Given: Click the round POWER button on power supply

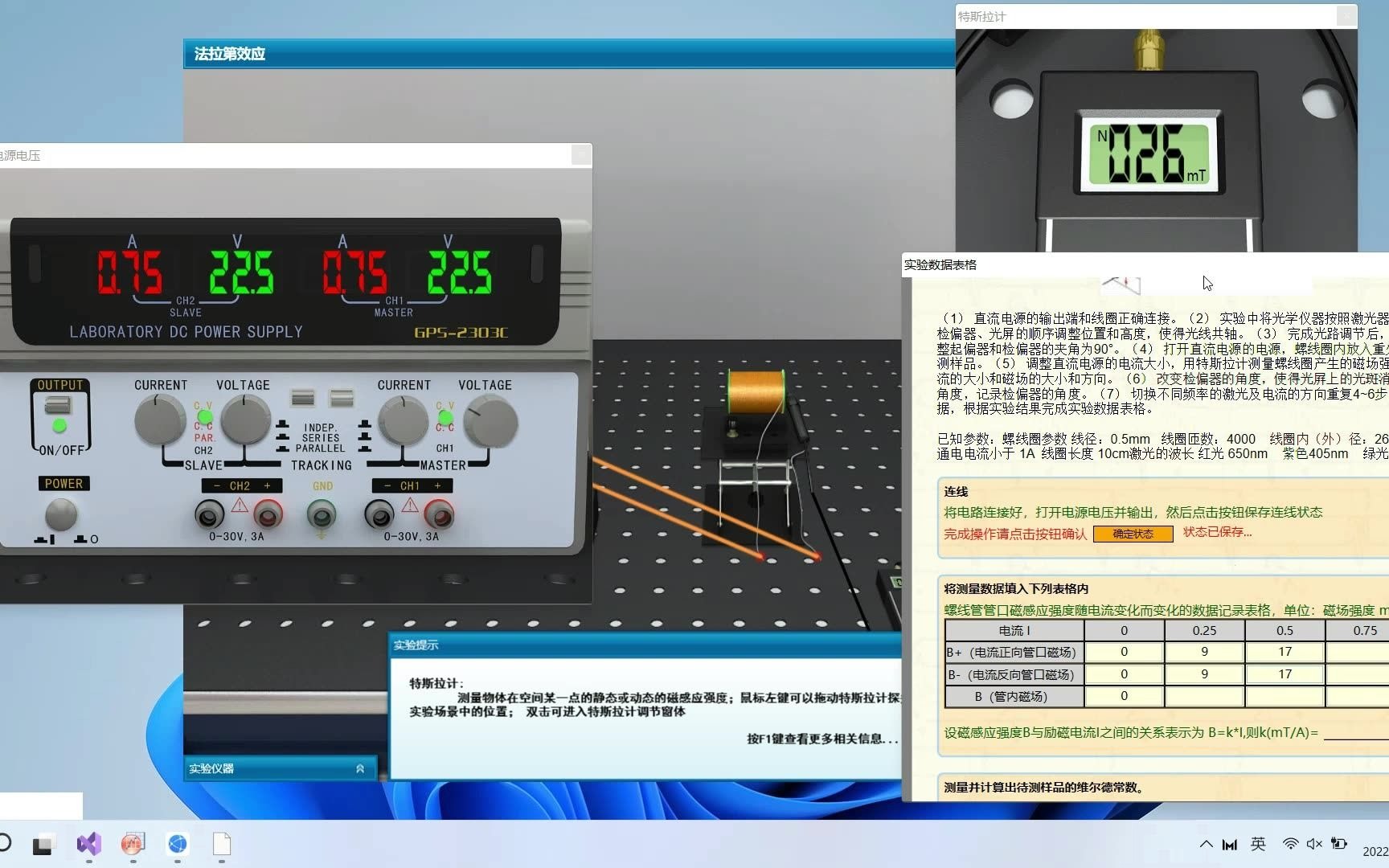Looking at the screenshot, I should coord(60,514).
